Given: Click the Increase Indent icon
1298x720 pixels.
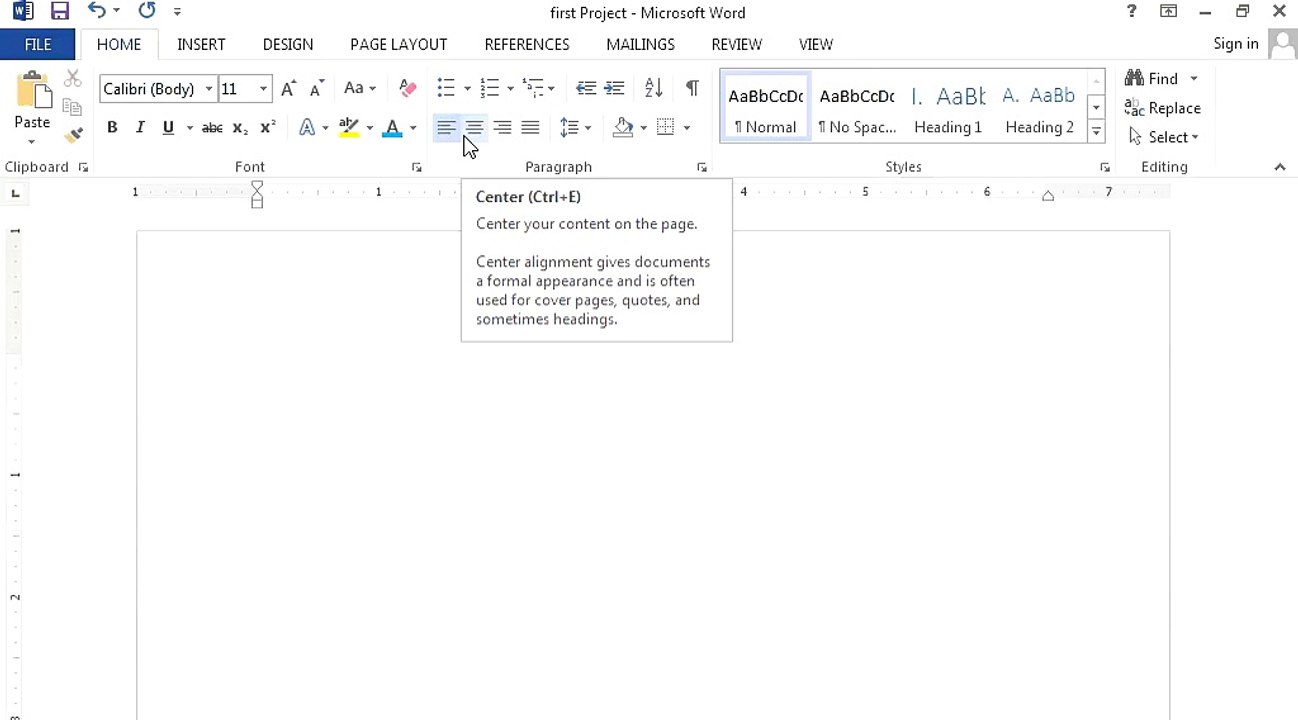Looking at the screenshot, I should (x=614, y=89).
